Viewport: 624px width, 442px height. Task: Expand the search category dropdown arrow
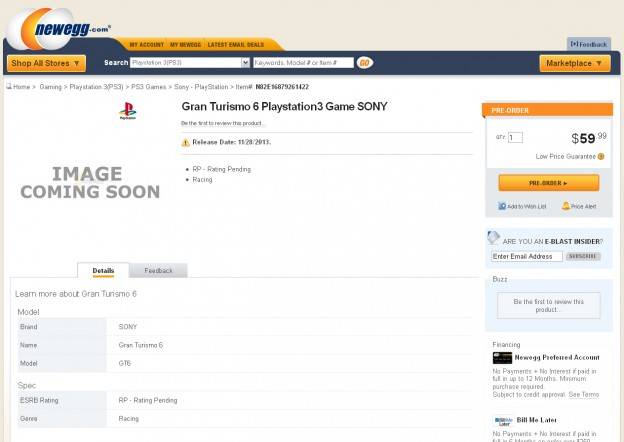[245, 62]
